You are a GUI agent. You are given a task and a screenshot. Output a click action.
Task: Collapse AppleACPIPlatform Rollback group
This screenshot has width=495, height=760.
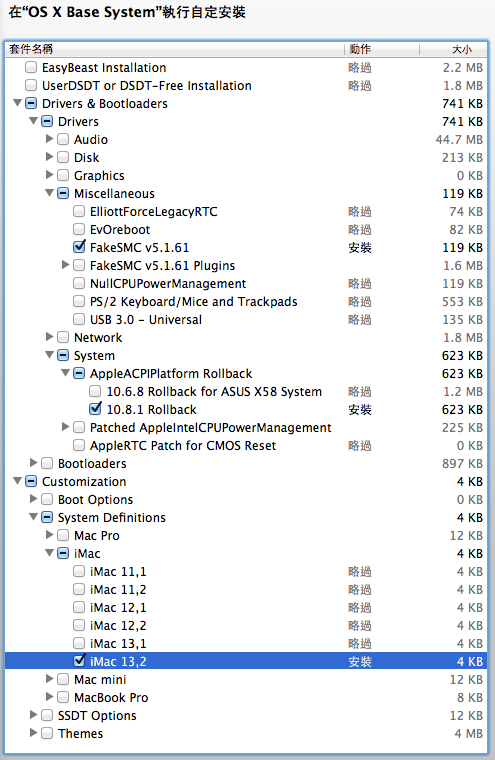[x=65, y=373]
